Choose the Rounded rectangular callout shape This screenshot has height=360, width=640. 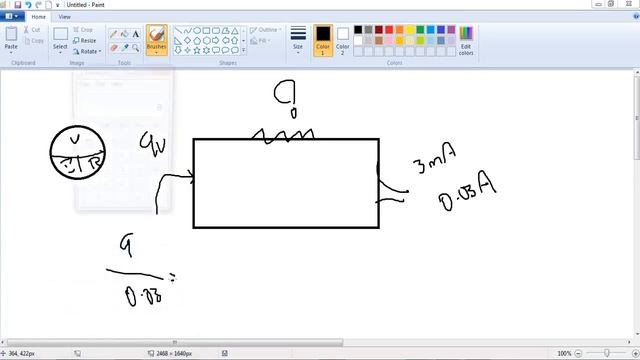click(x=216, y=50)
